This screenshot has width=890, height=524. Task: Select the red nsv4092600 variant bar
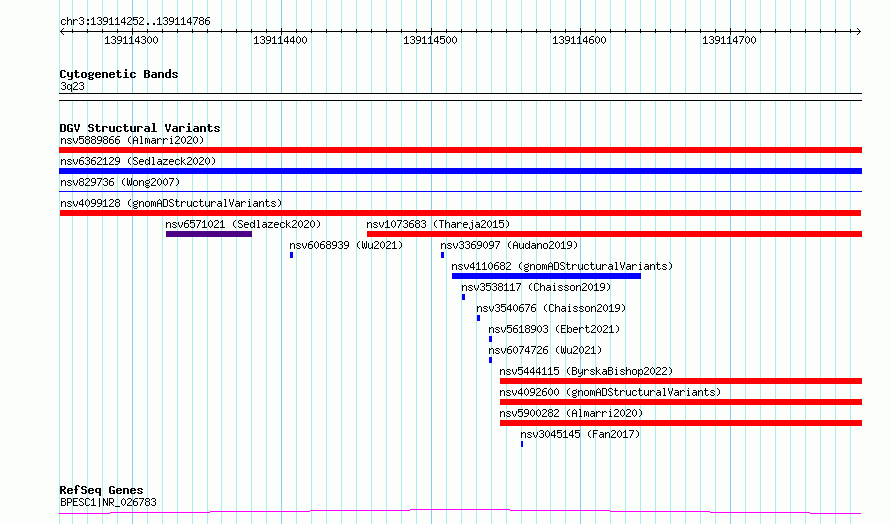point(681,402)
